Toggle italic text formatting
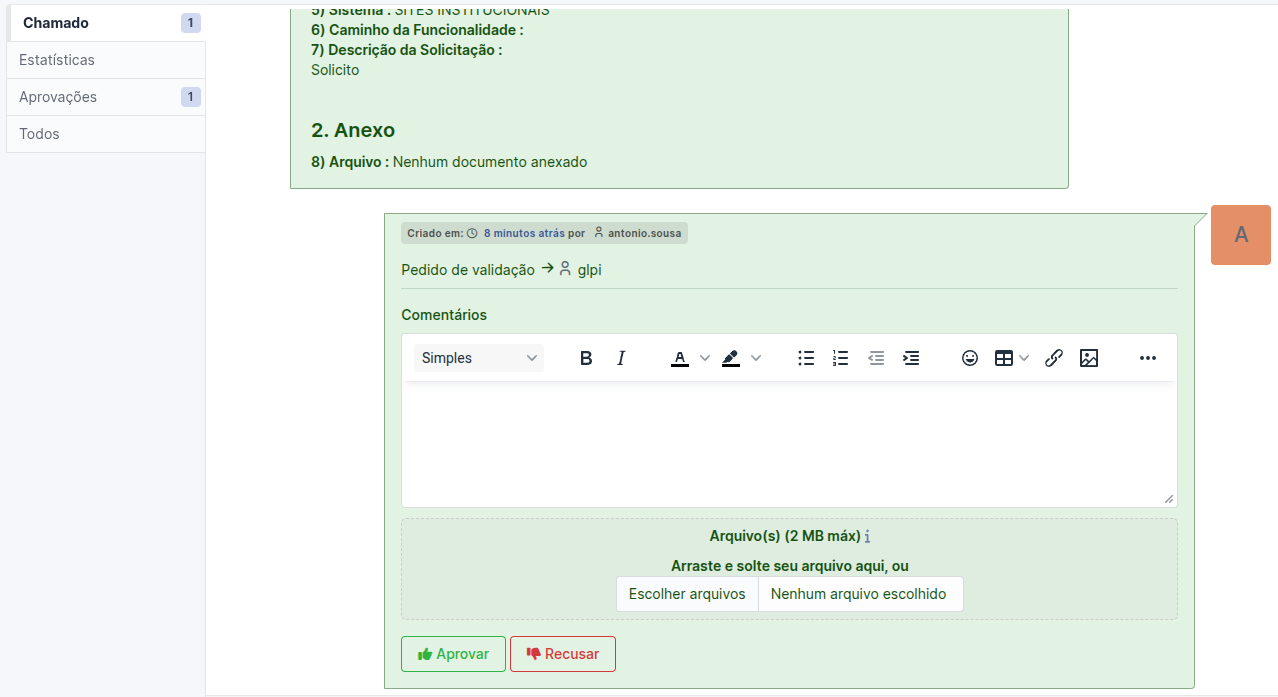Viewport: 1278px width, 697px height. (x=621, y=358)
